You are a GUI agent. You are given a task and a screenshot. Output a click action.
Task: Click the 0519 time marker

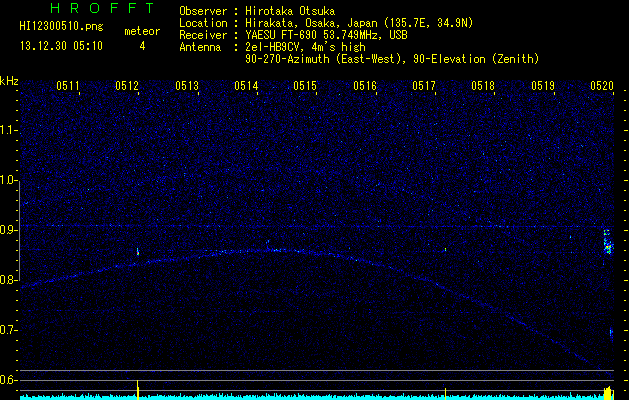[543, 86]
